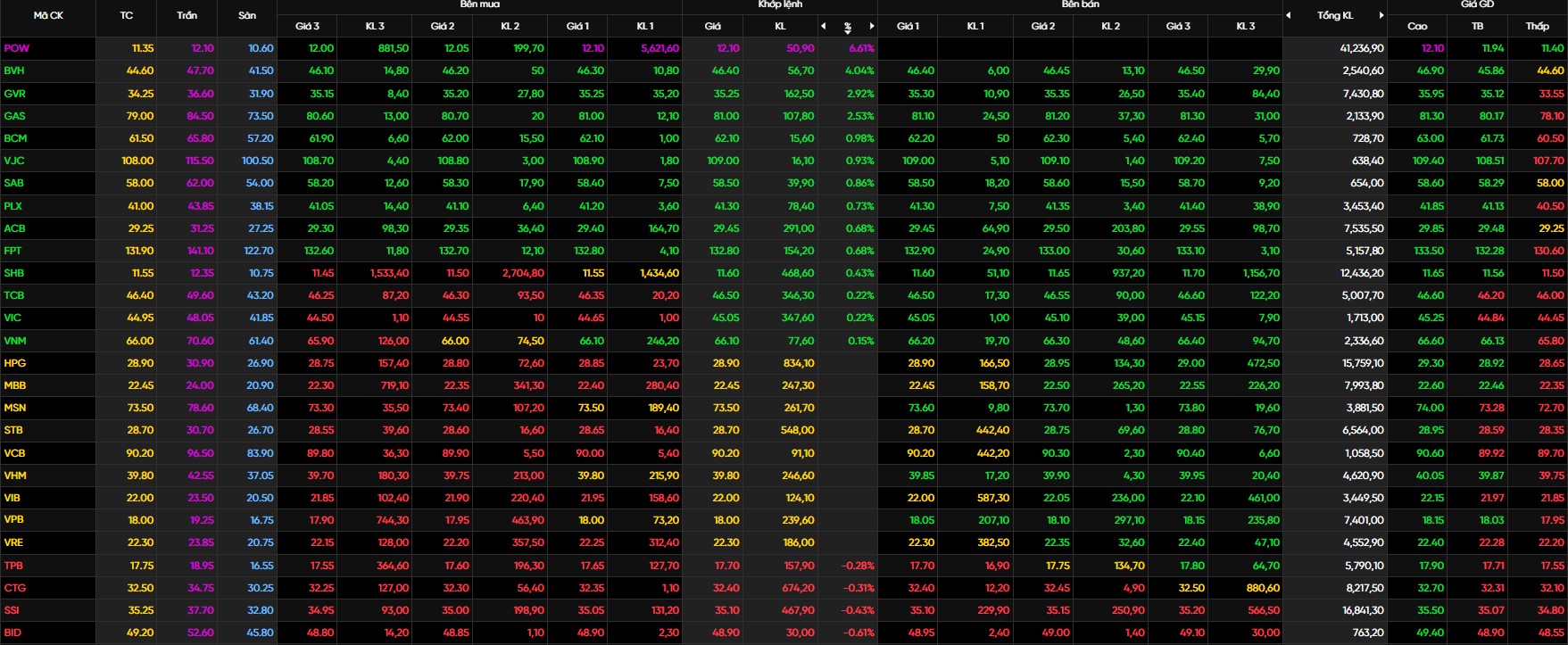Click BVH percent change 4.04%
The width and height of the screenshot is (1568, 645).
859,70
